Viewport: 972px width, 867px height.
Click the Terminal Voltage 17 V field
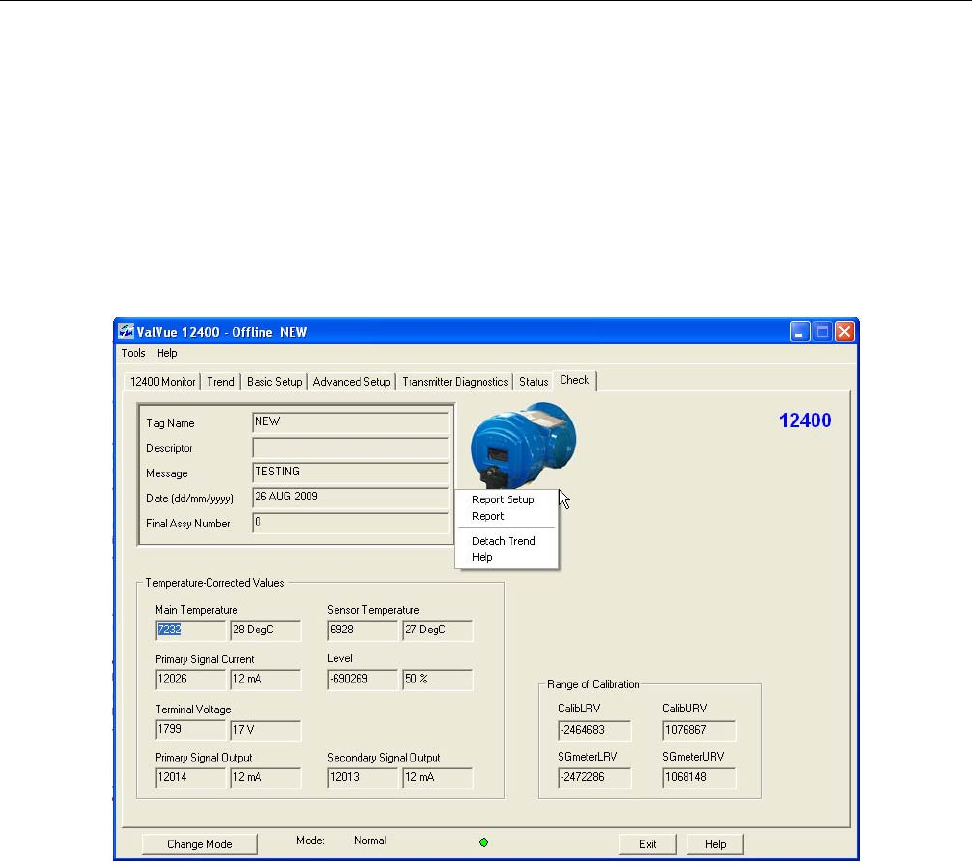coord(265,730)
